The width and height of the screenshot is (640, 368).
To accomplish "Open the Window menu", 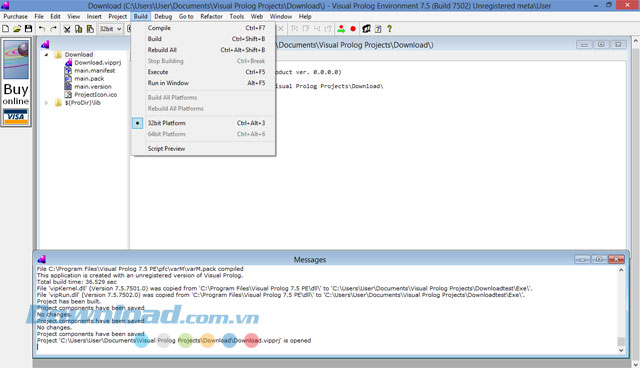I will (x=281, y=16).
